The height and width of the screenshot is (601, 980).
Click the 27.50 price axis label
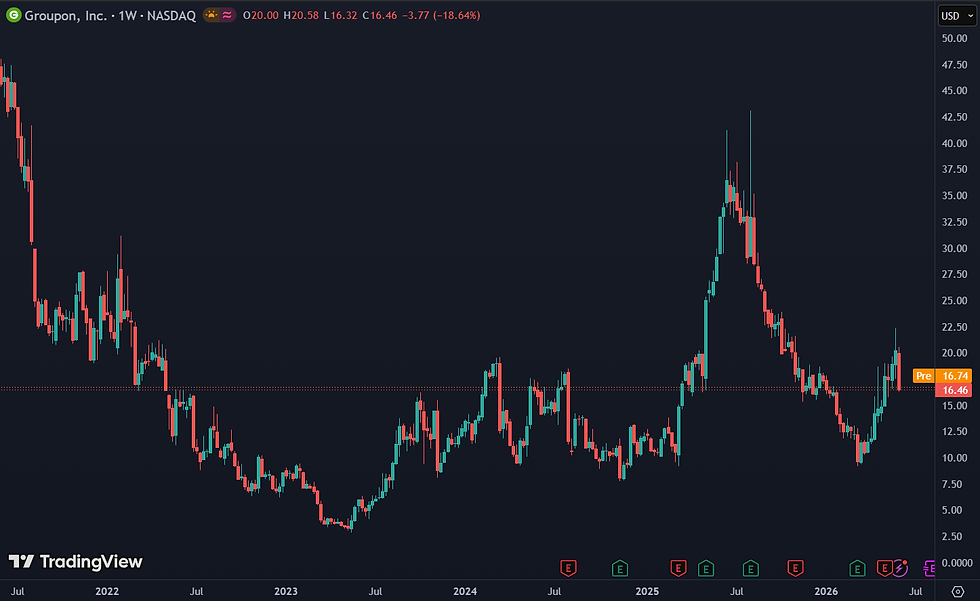pyautogui.click(x=954, y=274)
